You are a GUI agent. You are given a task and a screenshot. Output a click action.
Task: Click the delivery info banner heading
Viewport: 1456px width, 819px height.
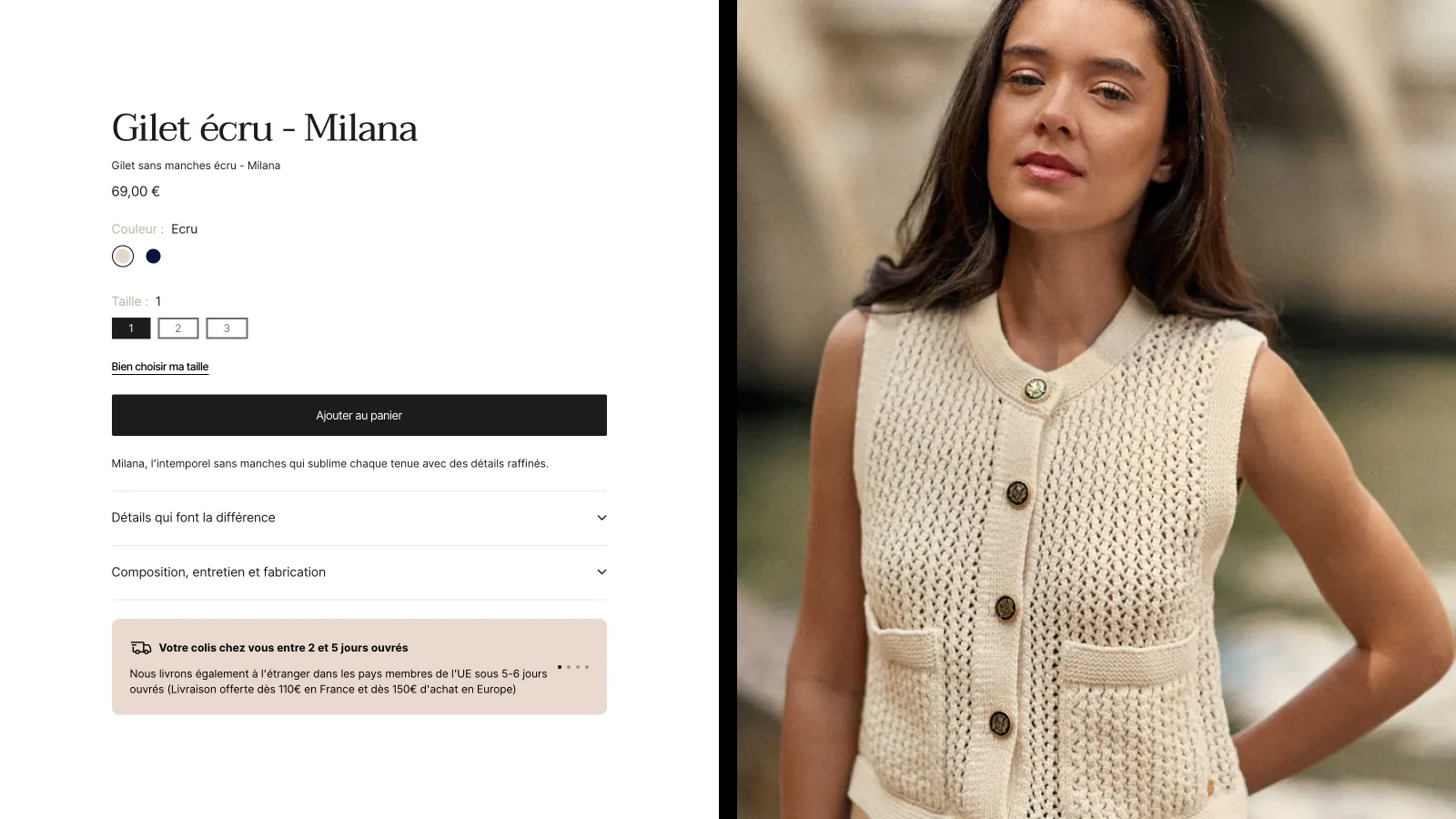(x=283, y=648)
